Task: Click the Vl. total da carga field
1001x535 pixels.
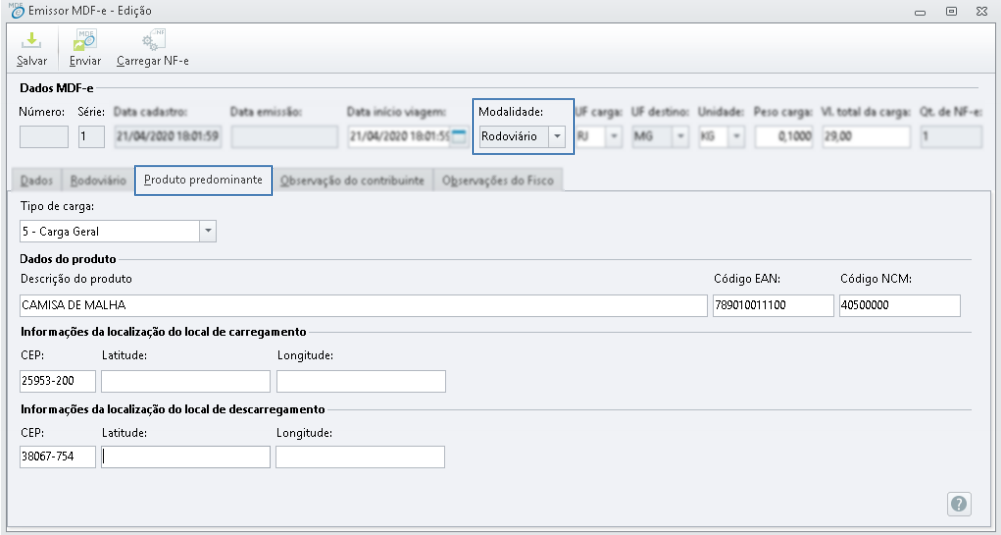Action: click(x=866, y=137)
